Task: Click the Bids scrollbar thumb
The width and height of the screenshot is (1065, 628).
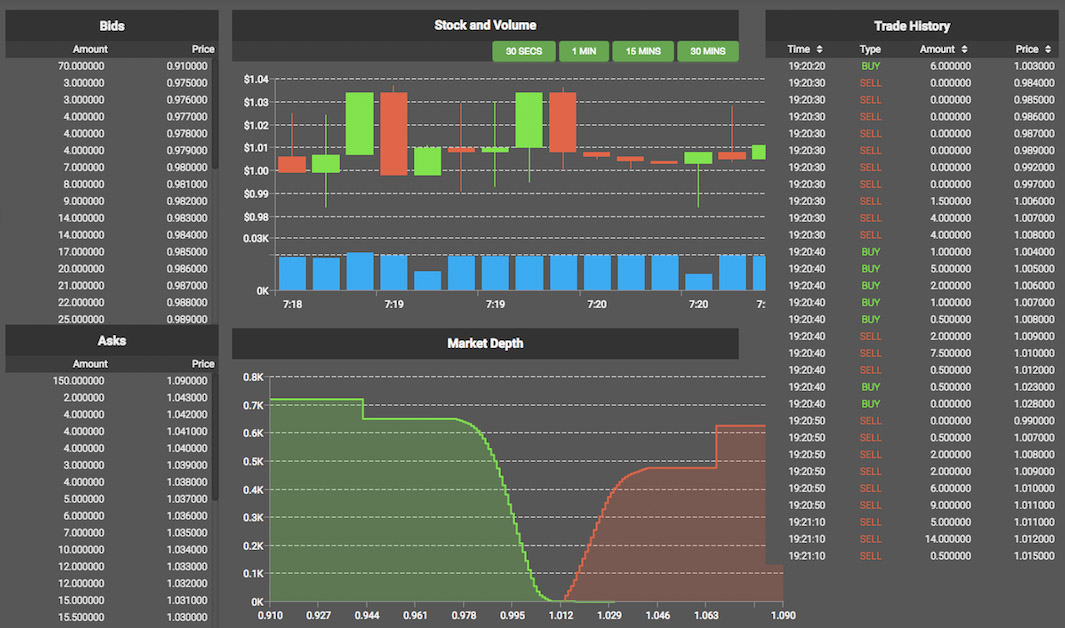Action: [215, 113]
